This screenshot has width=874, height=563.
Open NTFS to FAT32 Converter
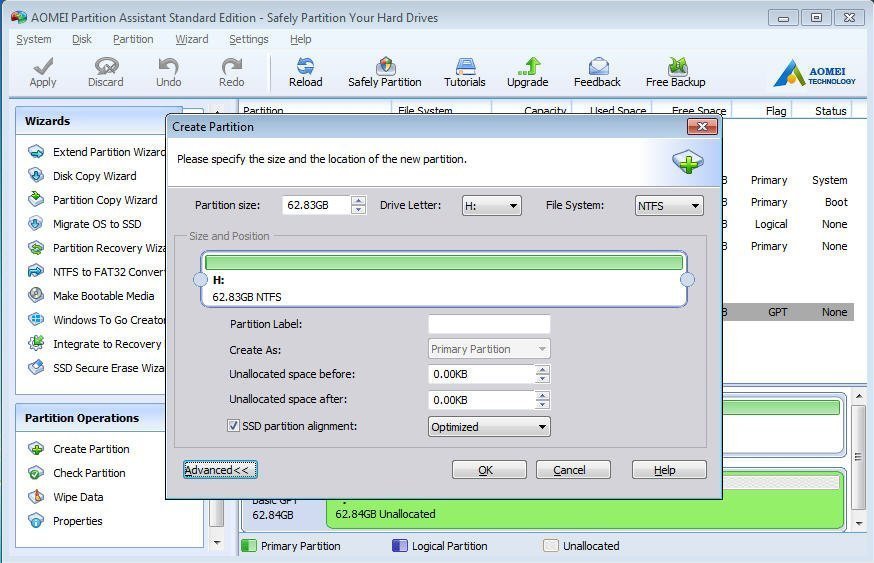[x=96, y=271]
